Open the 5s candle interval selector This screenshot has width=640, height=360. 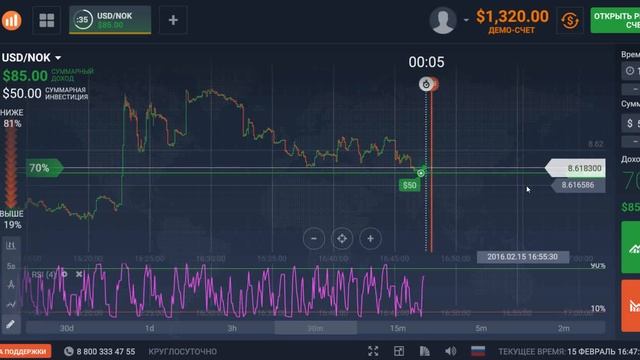(x=11, y=266)
